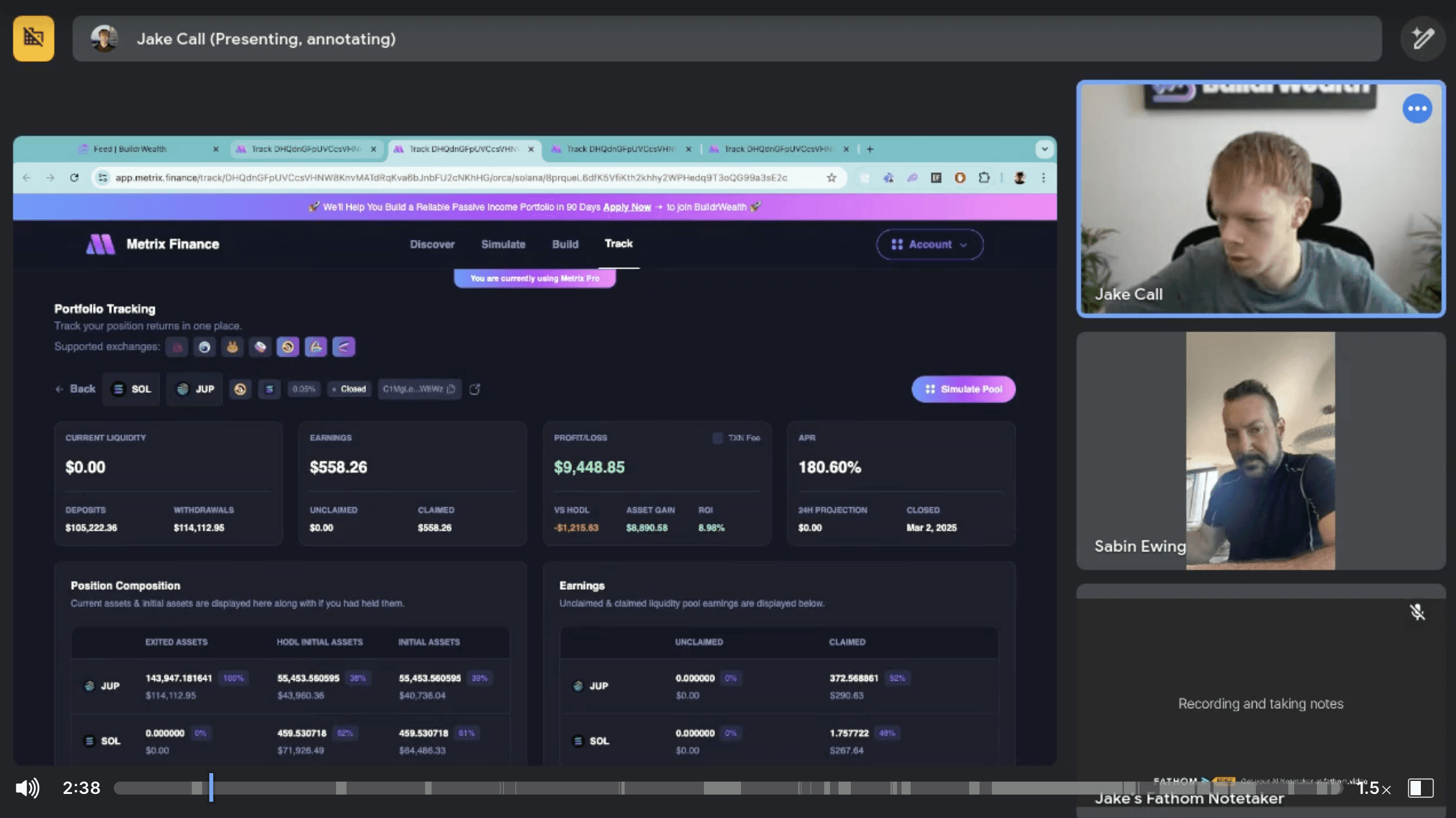
Task: Select the Track nav item
Action: coord(619,244)
